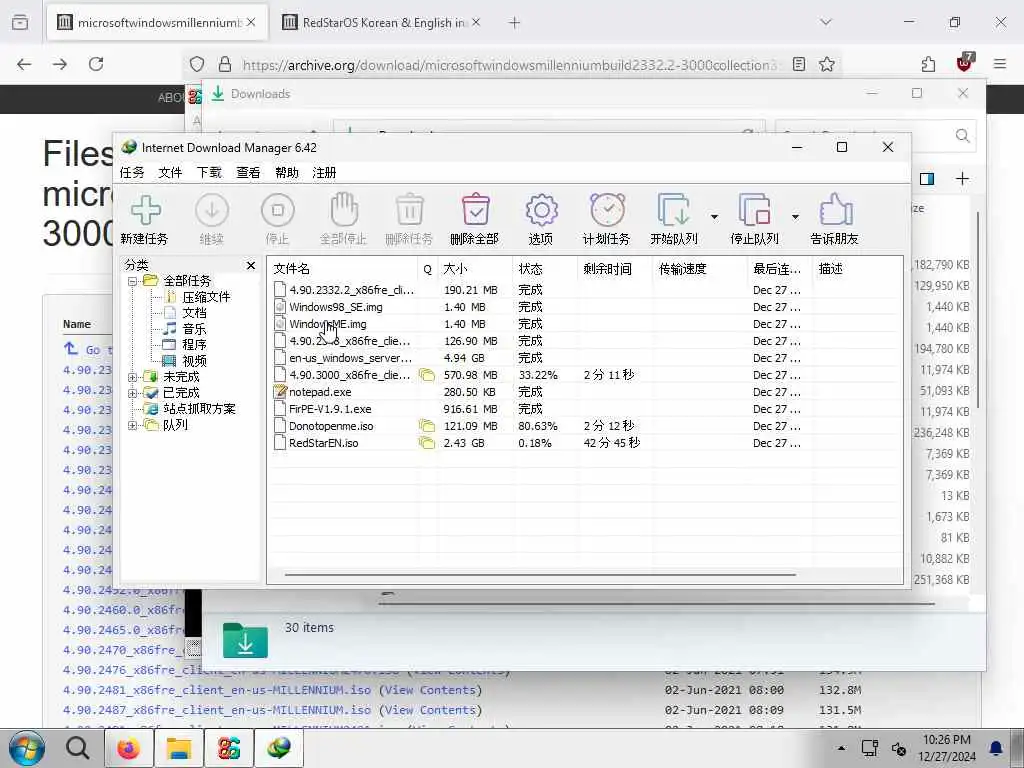Select Video (视频) category
Screen dimensions: 1024x768
pos(194,361)
